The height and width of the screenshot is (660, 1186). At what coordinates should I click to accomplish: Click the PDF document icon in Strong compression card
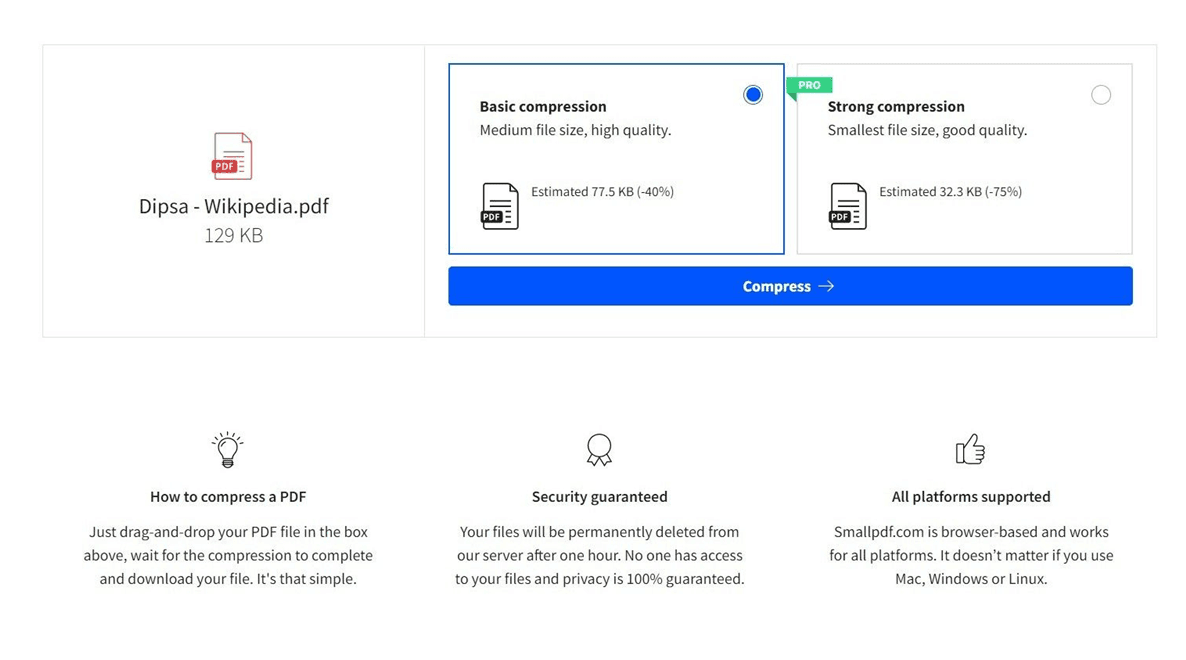848,206
